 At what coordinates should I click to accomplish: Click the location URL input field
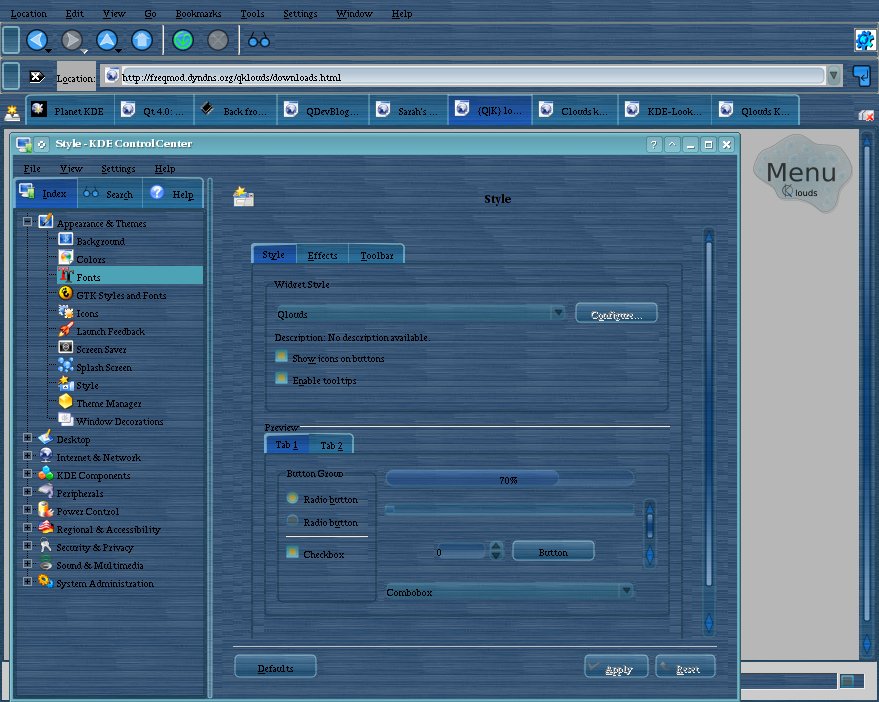click(473, 76)
